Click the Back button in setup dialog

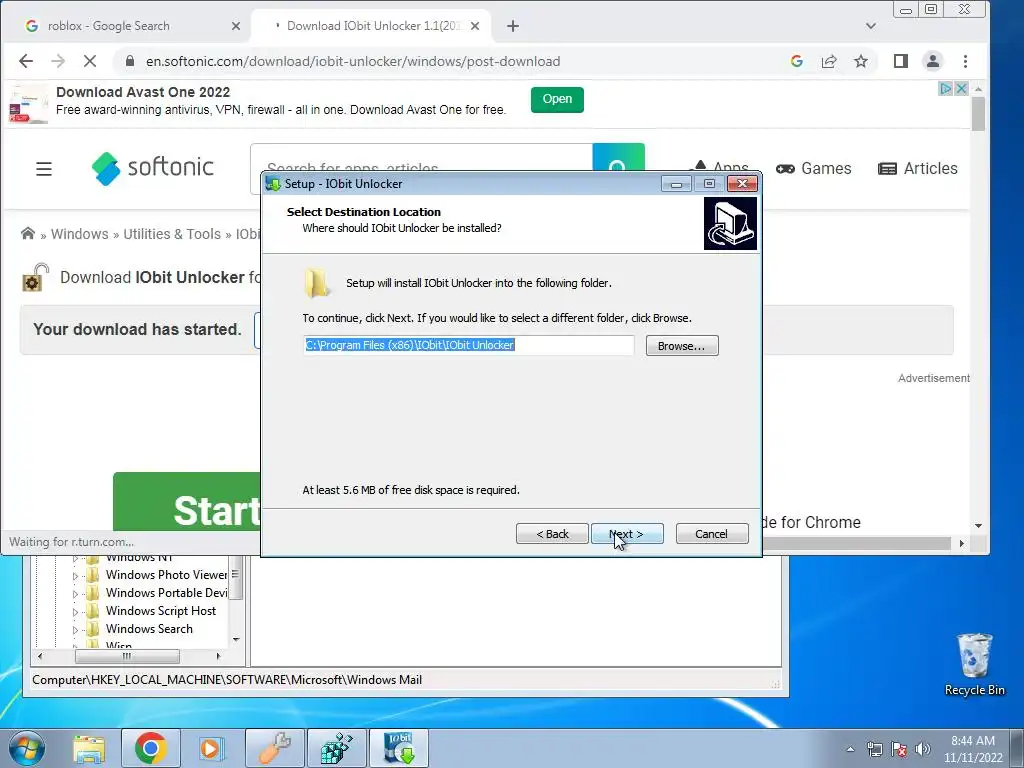point(552,534)
